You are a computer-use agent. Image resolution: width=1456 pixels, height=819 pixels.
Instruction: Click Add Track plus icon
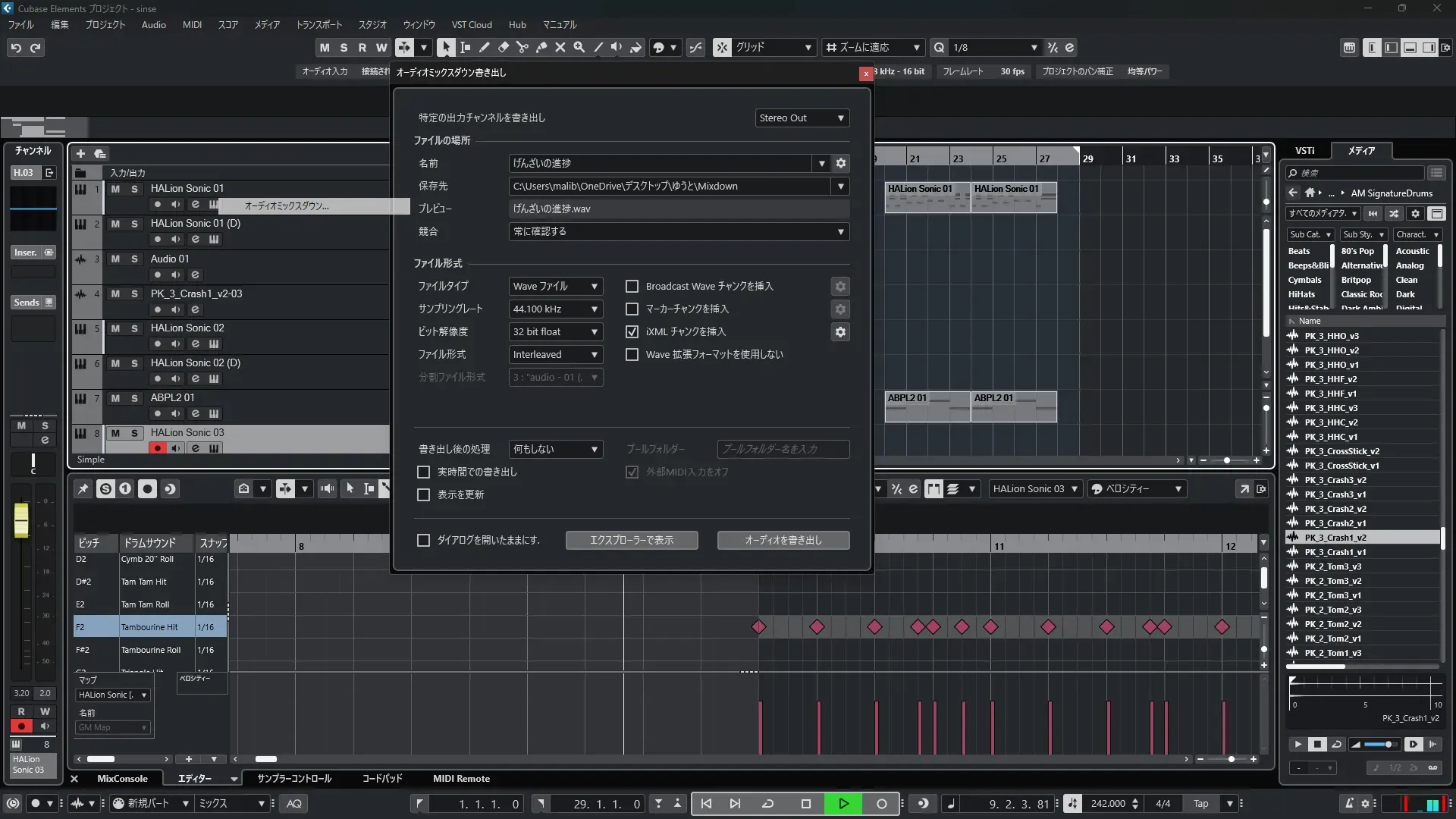coord(80,153)
